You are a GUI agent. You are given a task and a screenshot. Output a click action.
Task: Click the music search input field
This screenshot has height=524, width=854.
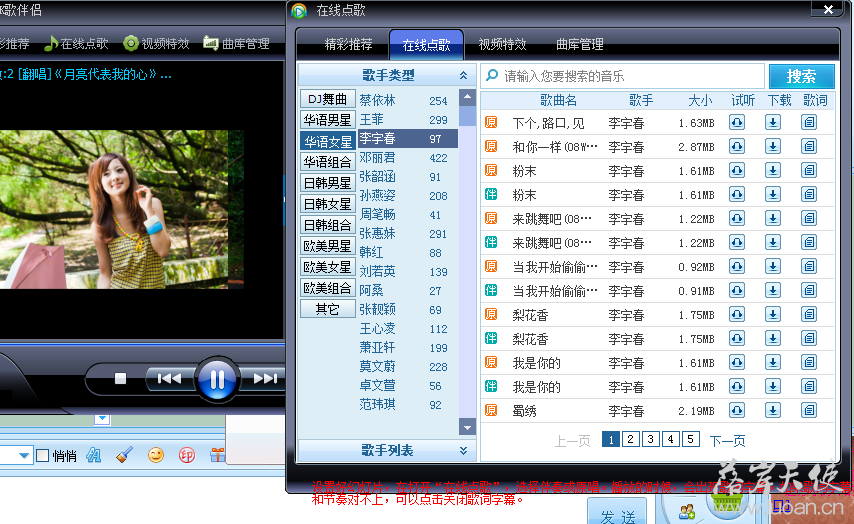[x=623, y=76]
